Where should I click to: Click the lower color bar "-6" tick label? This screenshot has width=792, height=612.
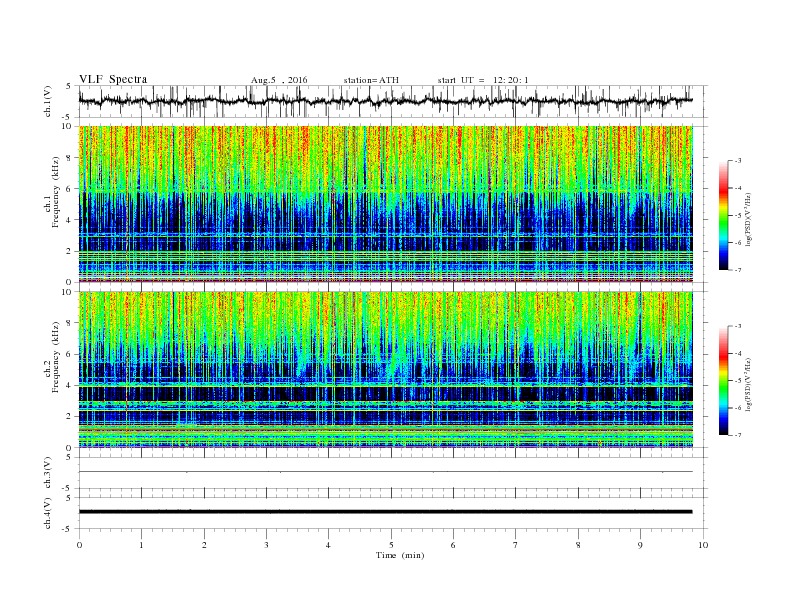[x=738, y=408]
